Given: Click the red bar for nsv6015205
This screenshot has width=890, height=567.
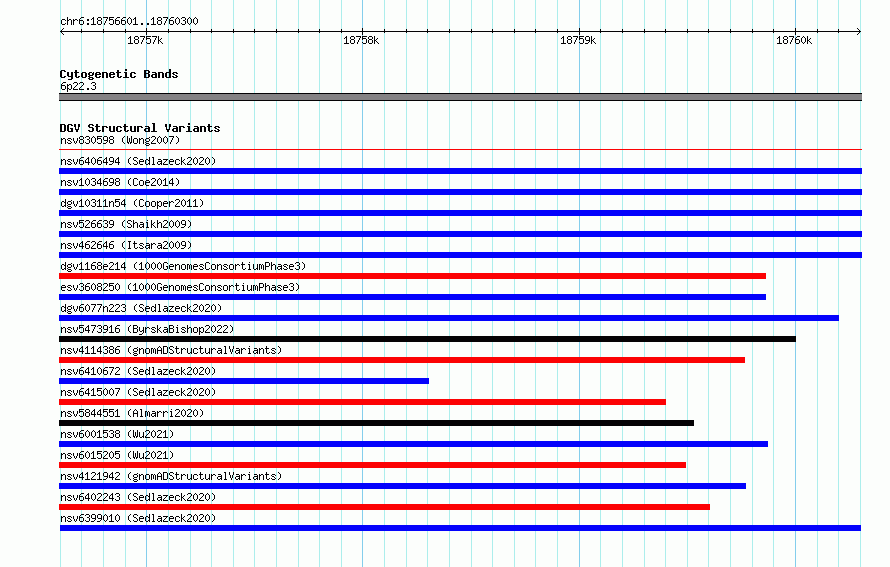Looking at the screenshot, I should pos(372,465).
